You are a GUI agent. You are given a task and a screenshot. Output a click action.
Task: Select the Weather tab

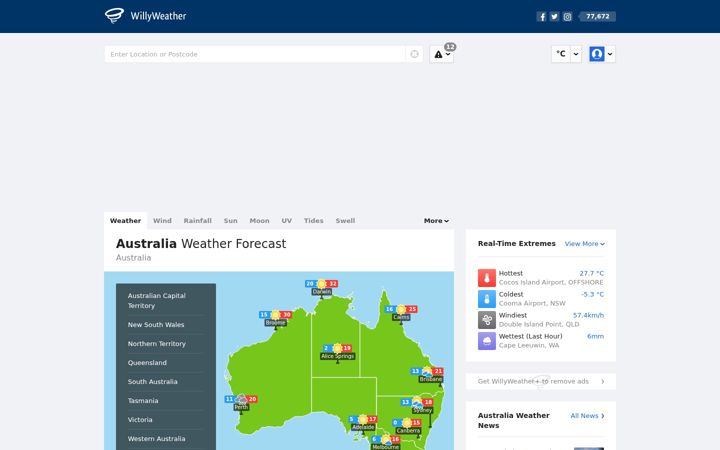[125, 221]
